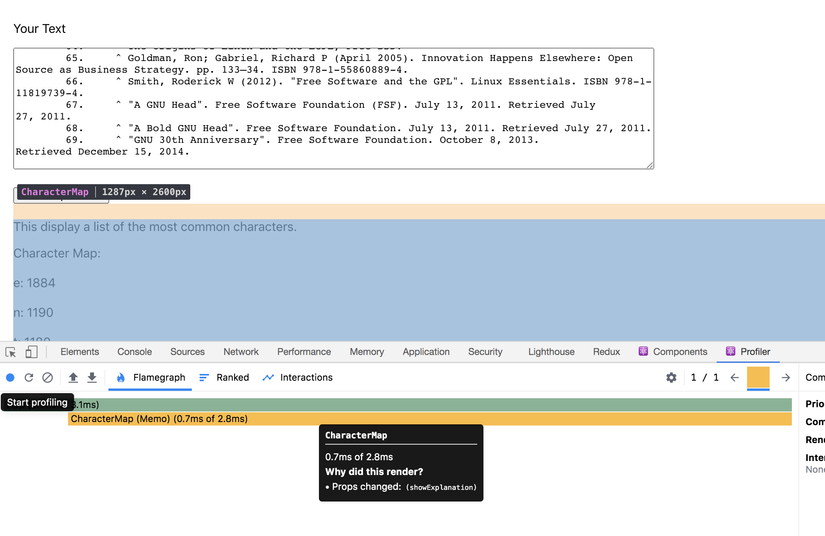Image resolution: width=825 pixels, height=536 pixels.
Task: Open the Console tab
Action: tap(135, 352)
